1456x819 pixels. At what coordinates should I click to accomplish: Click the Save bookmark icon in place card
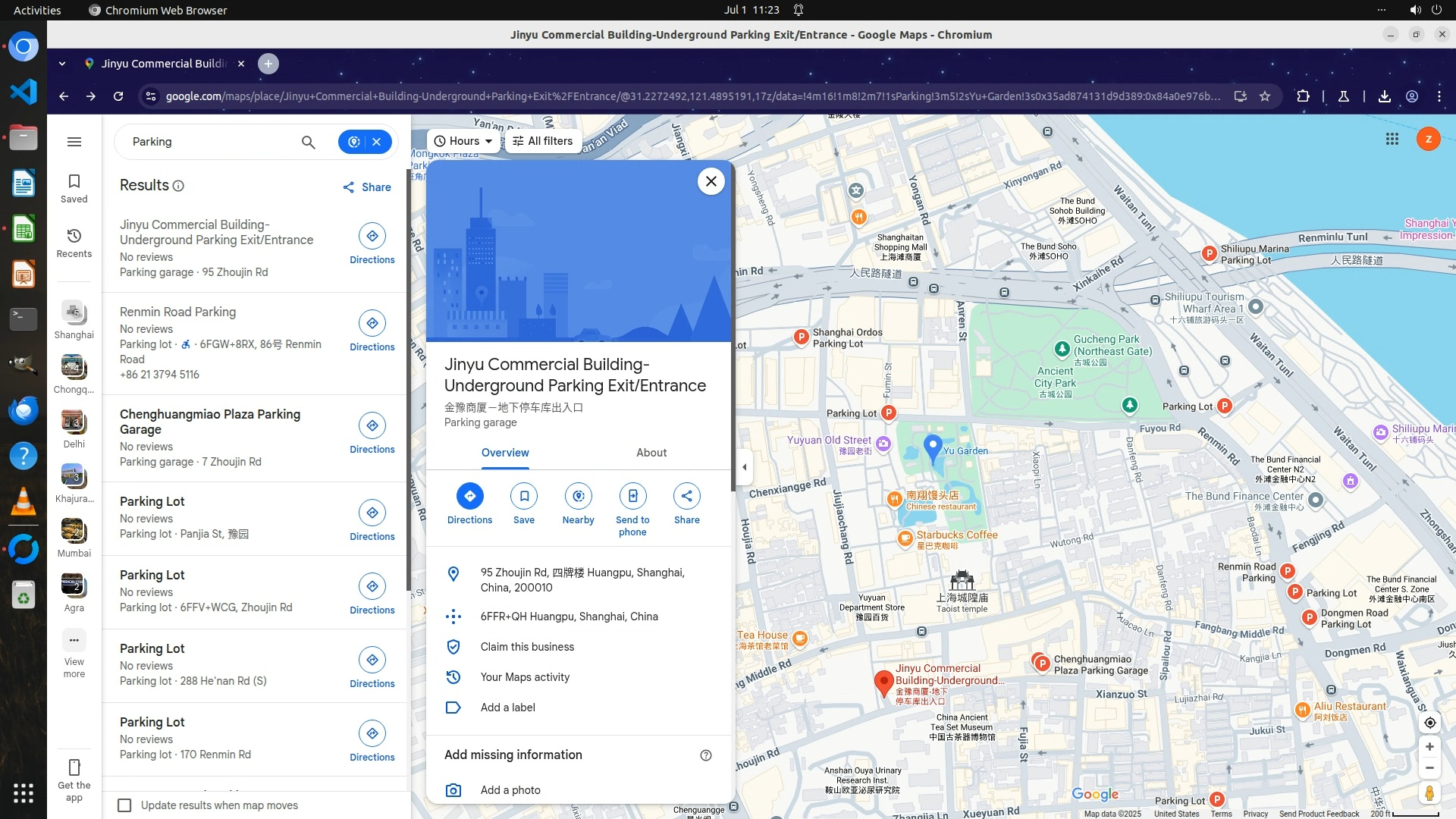(524, 497)
